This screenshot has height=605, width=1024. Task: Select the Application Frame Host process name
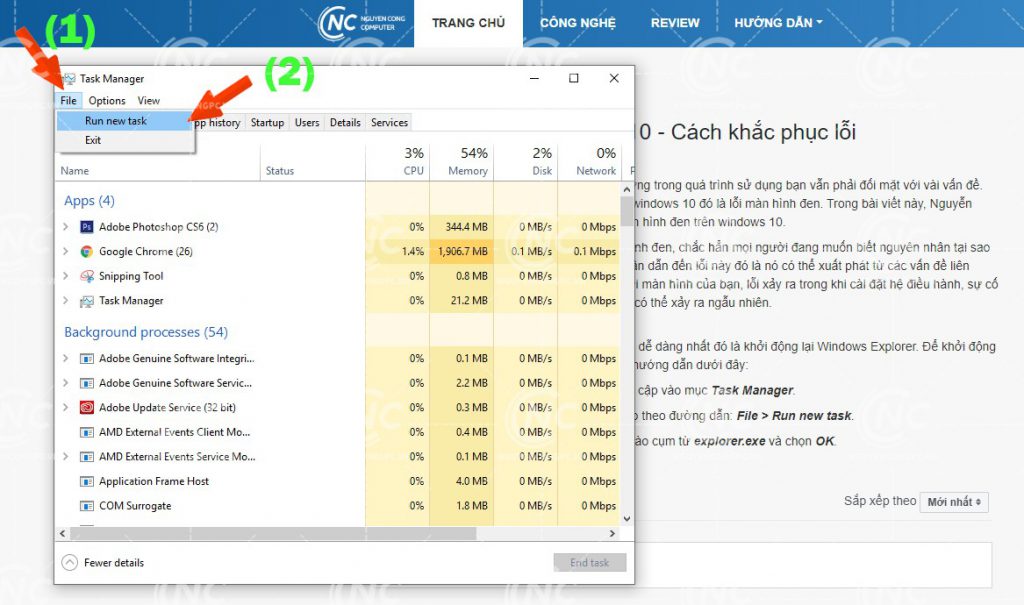coord(154,482)
